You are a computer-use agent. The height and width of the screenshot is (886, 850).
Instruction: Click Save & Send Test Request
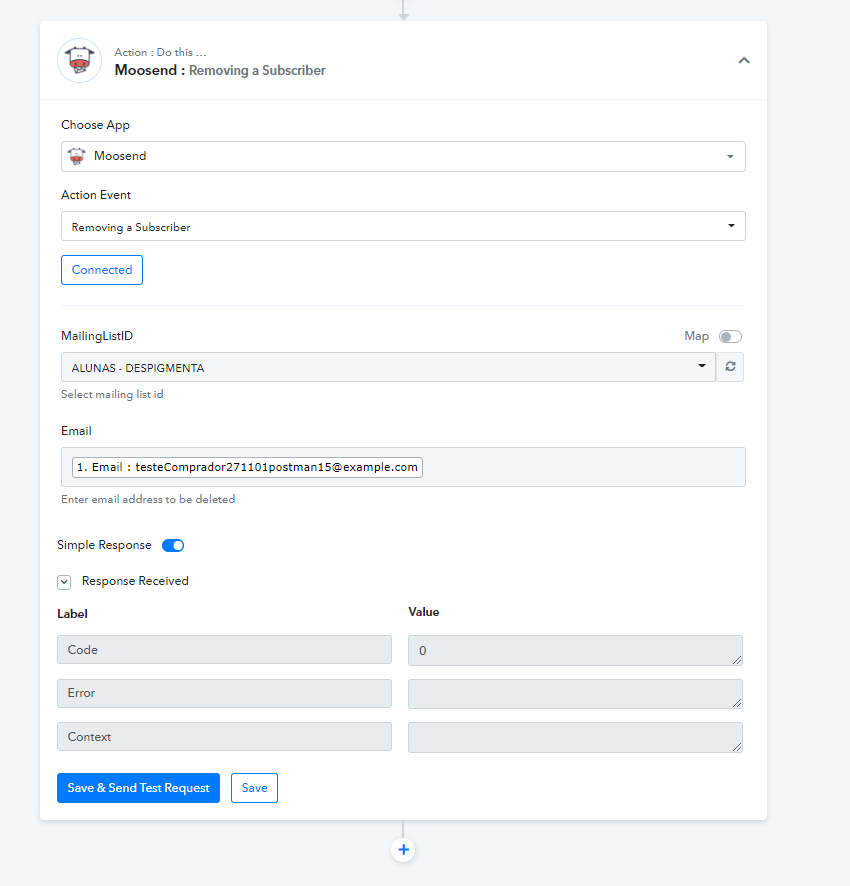[x=138, y=788]
